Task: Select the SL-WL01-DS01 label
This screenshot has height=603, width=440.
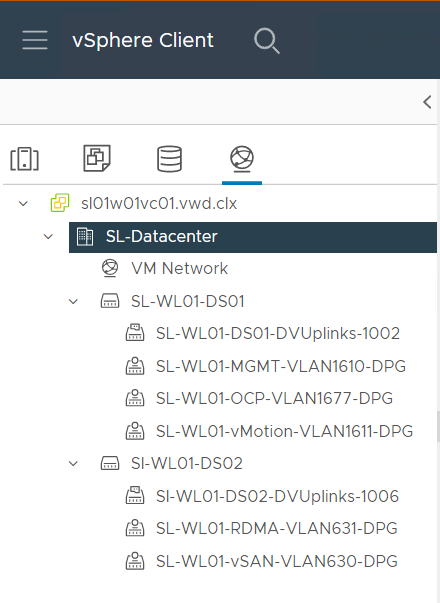Action: click(188, 301)
